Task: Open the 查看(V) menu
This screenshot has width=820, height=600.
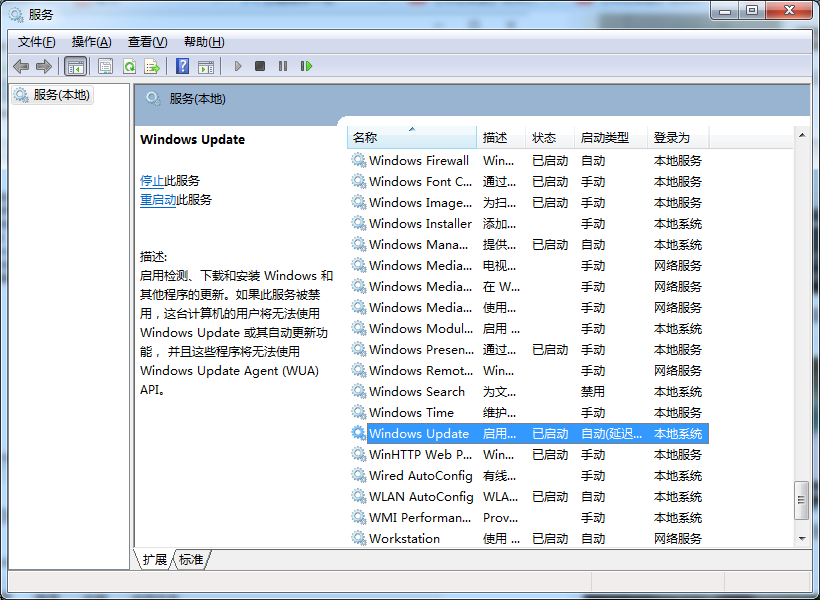Action: (147, 42)
